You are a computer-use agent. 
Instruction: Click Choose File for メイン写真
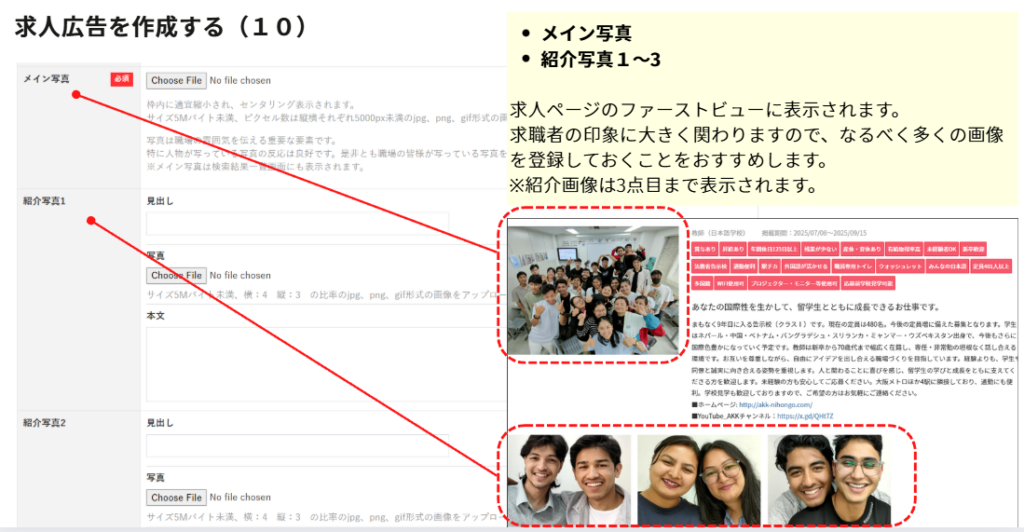[x=176, y=80]
